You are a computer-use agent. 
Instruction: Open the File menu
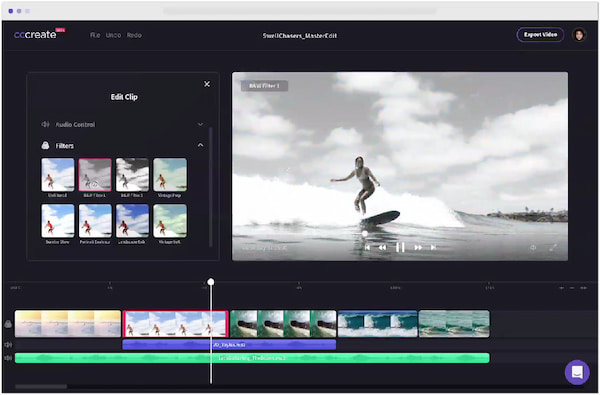(x=95, y=35)
